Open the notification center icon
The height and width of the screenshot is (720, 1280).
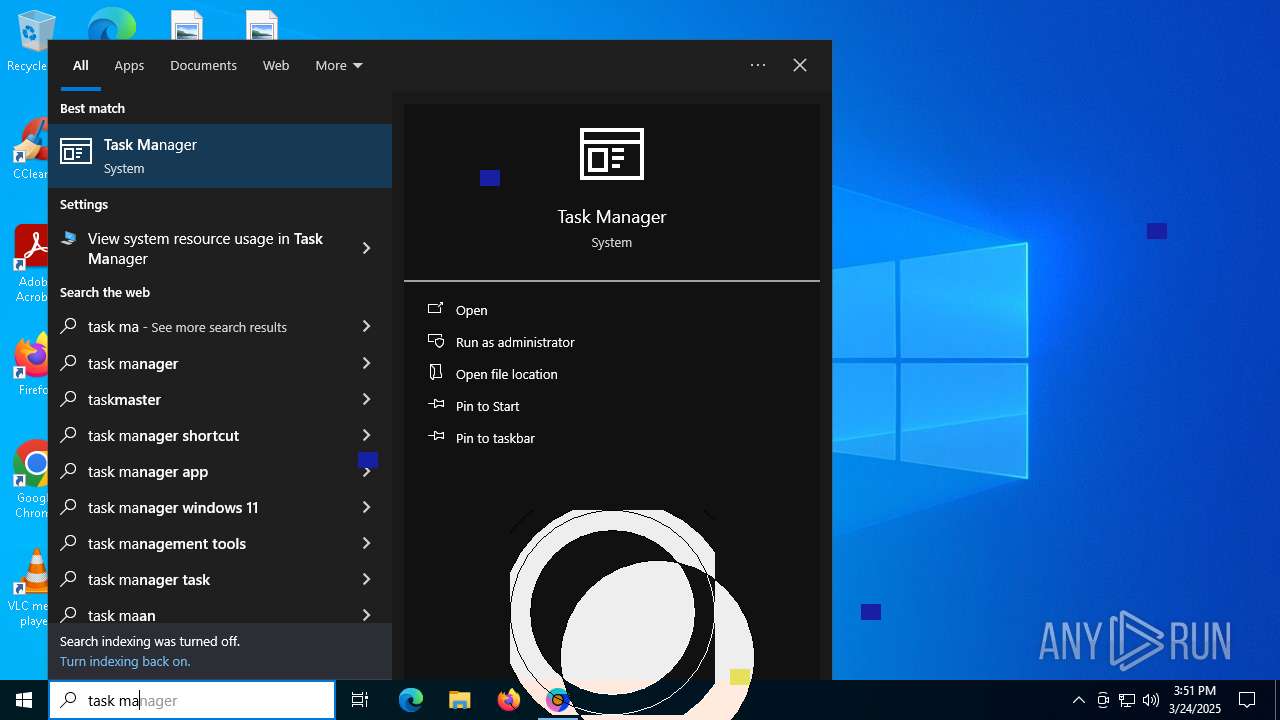click(x=1247, y=700)
